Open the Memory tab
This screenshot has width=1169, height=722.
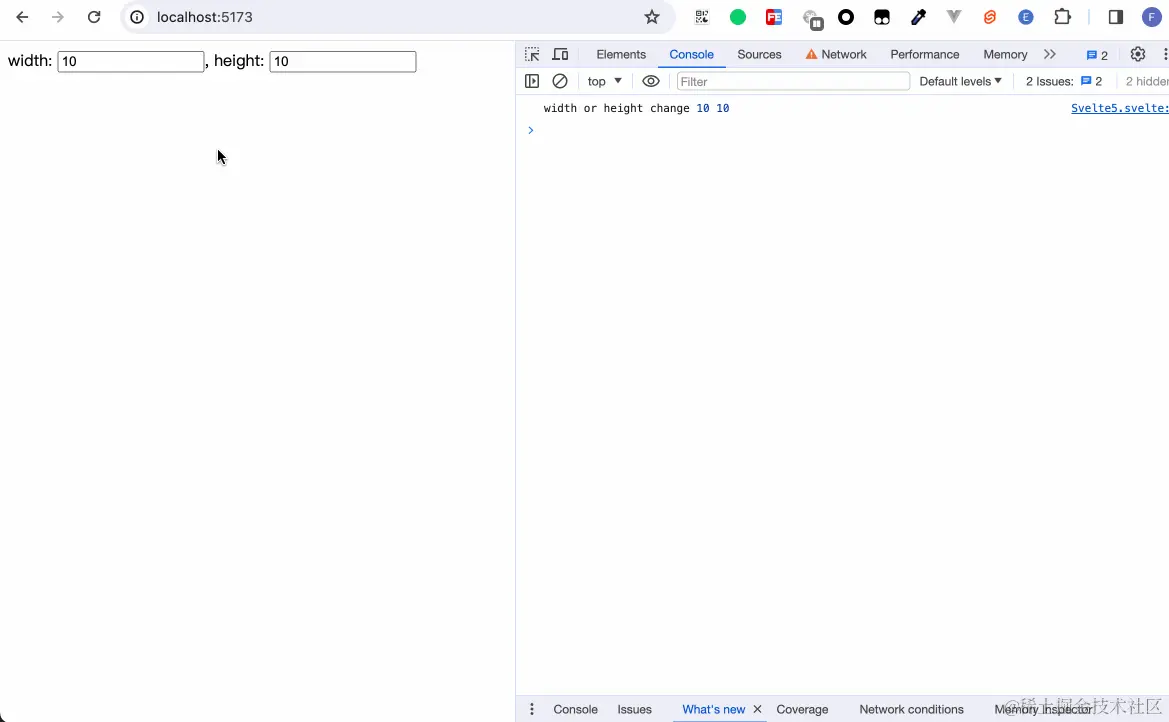[1005, 54]
